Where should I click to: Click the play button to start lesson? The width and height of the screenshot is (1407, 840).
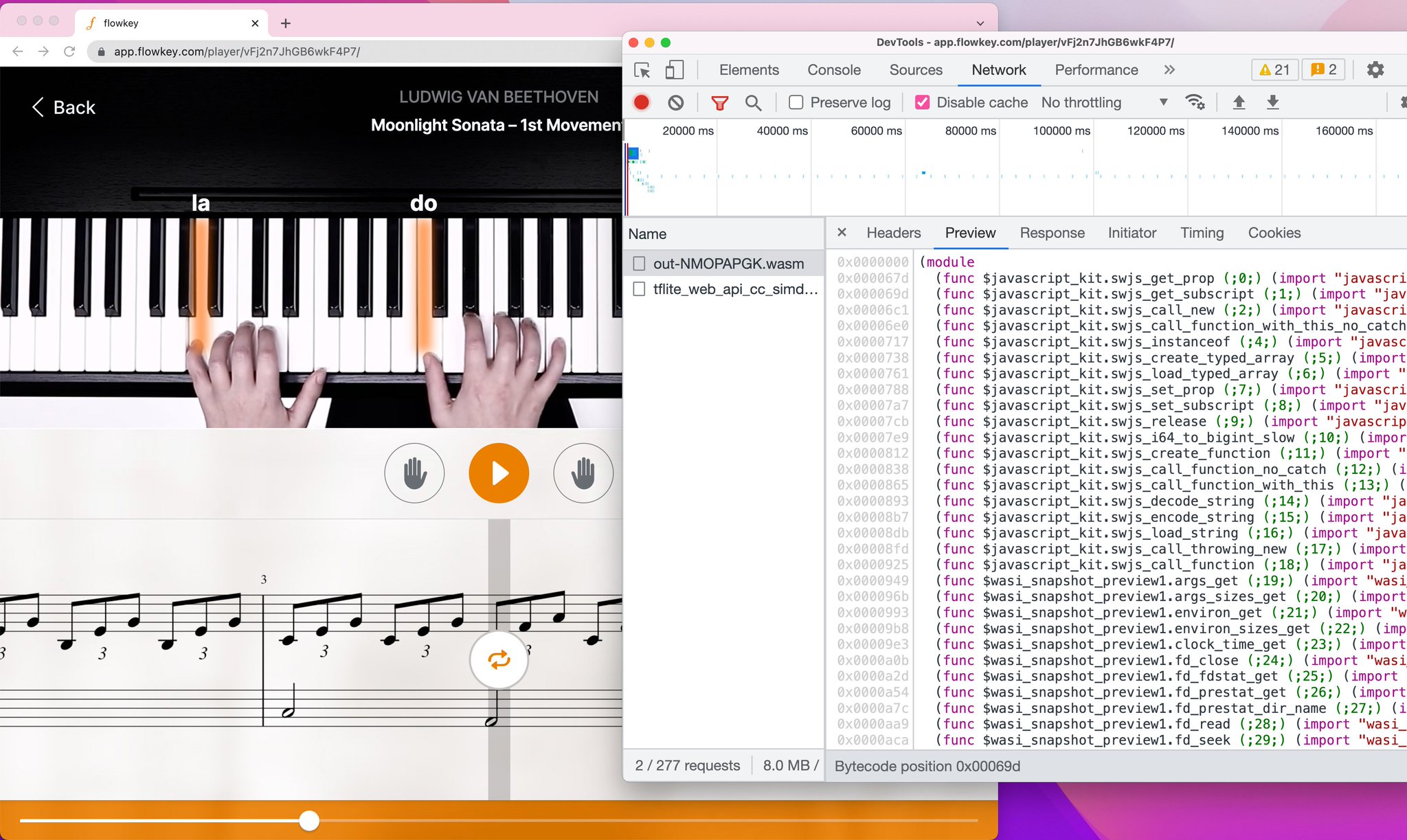pos(498,472)
